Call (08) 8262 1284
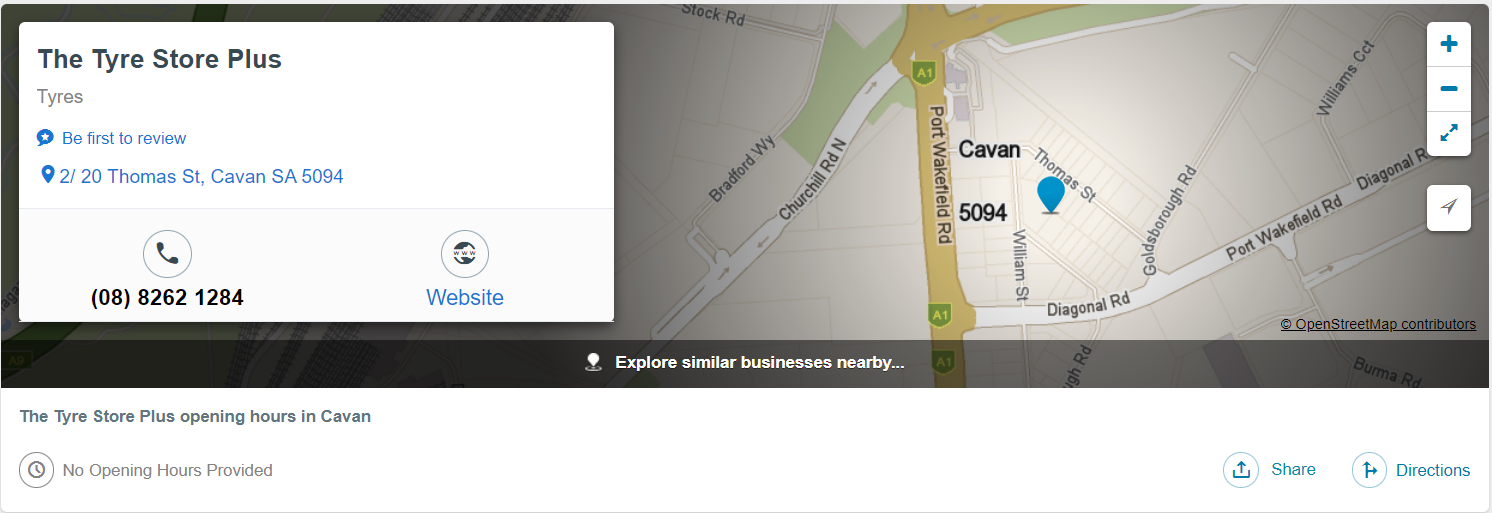This screenshot has width=1492, height=513. tap(167, 298)
